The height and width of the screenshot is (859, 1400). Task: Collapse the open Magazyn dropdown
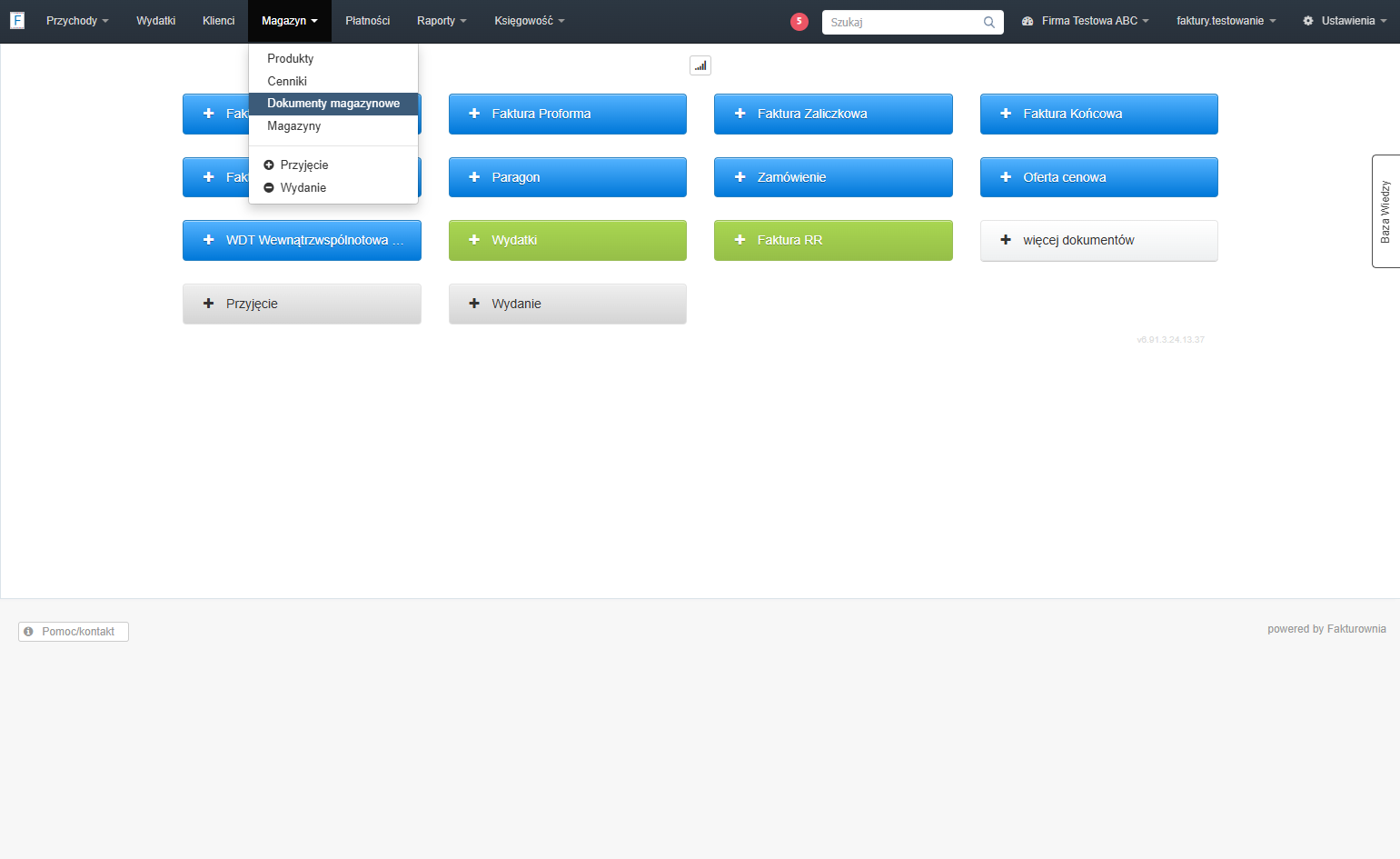tap(289, 21)
